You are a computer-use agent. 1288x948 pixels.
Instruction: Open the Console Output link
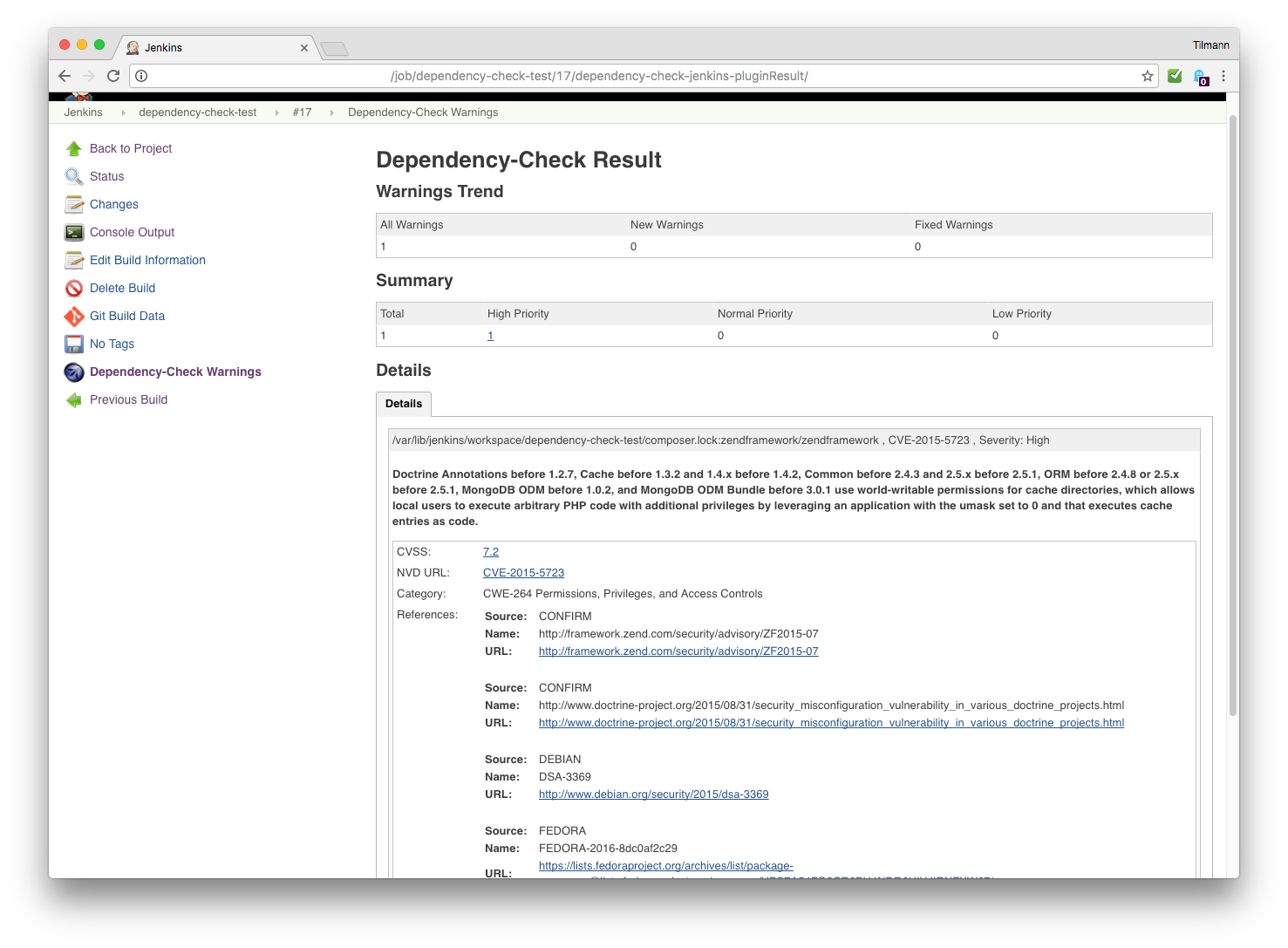132,232
